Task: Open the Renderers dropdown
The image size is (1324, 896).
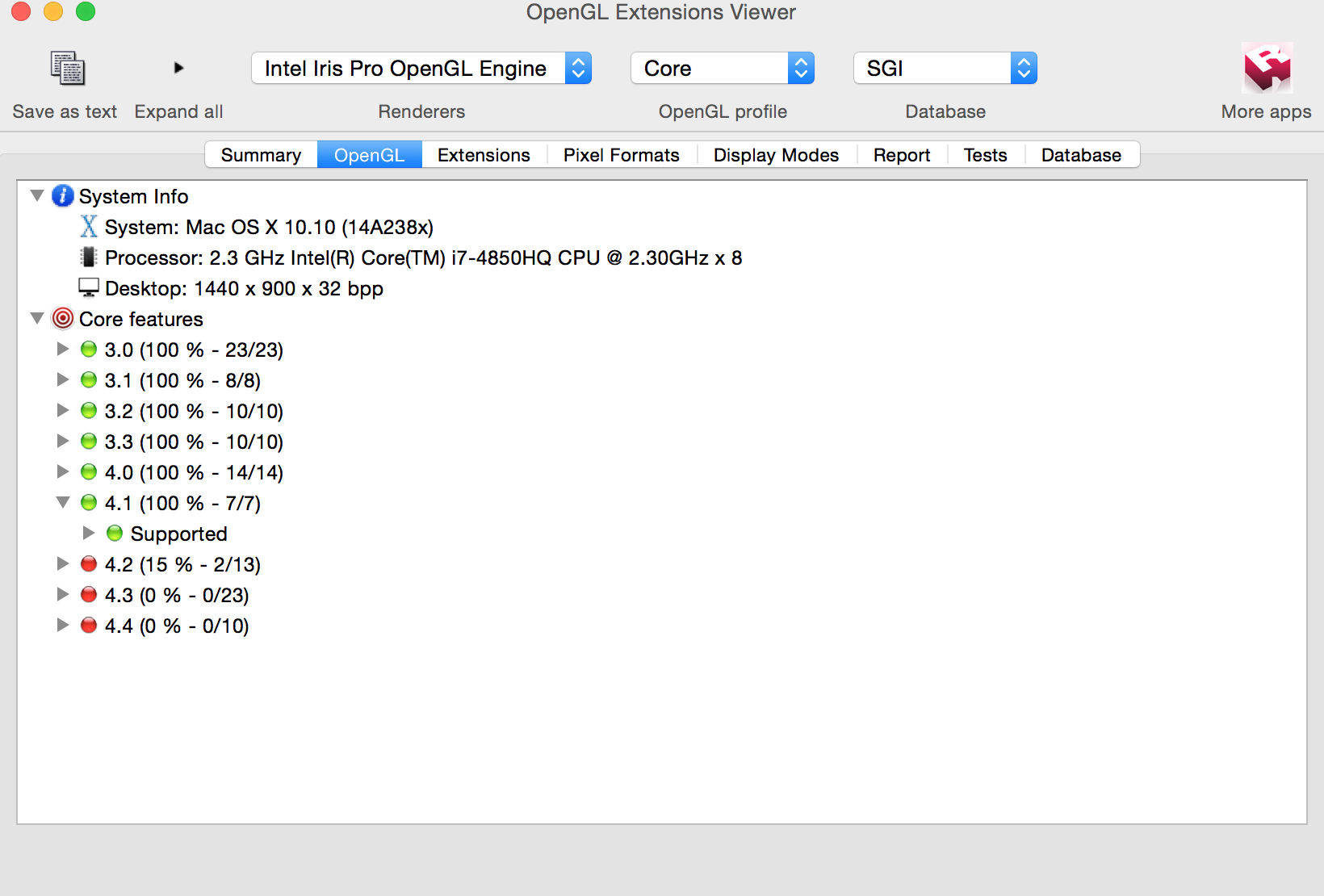Action: coord(421,69)
